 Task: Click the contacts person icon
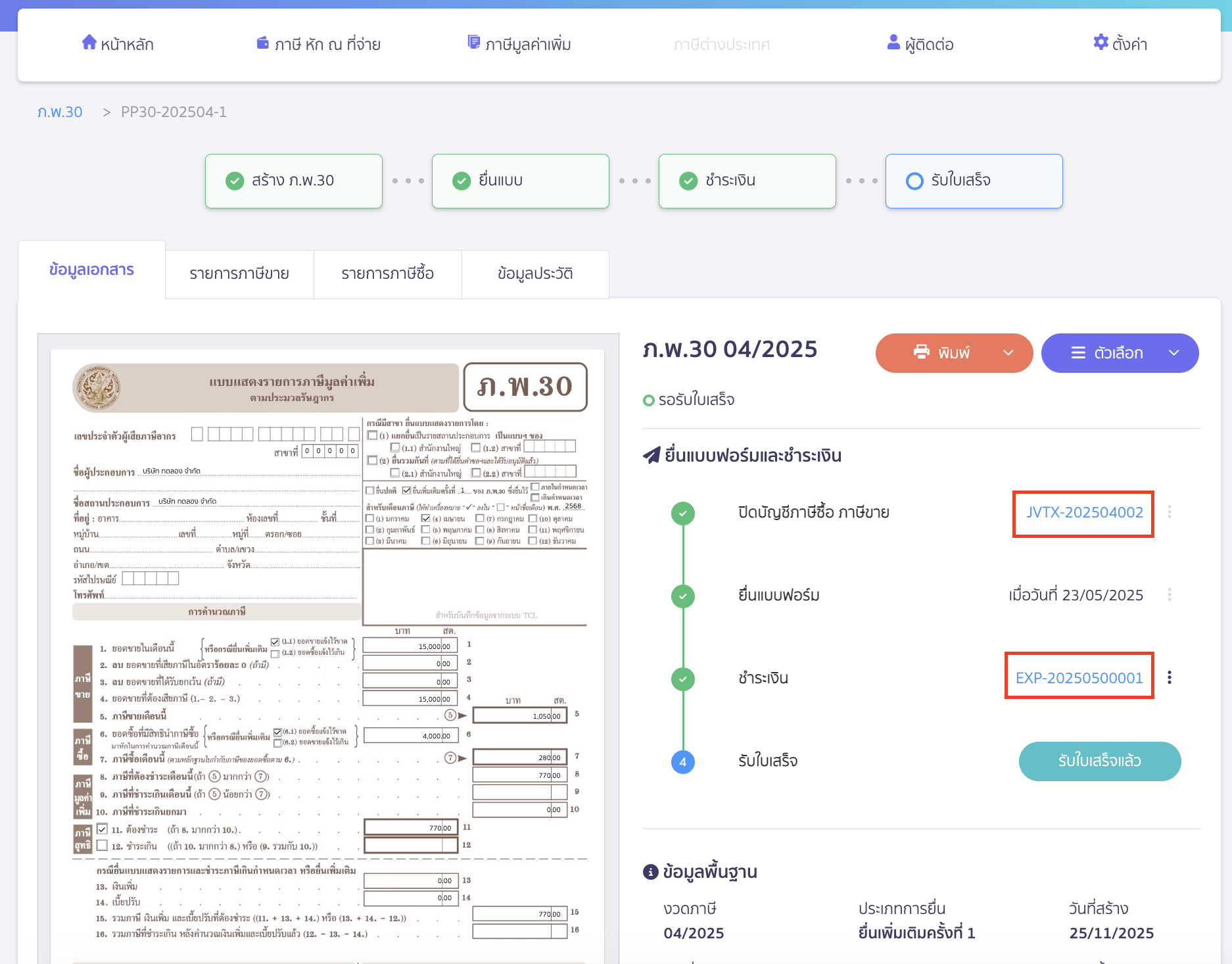(x=893, y=43)
